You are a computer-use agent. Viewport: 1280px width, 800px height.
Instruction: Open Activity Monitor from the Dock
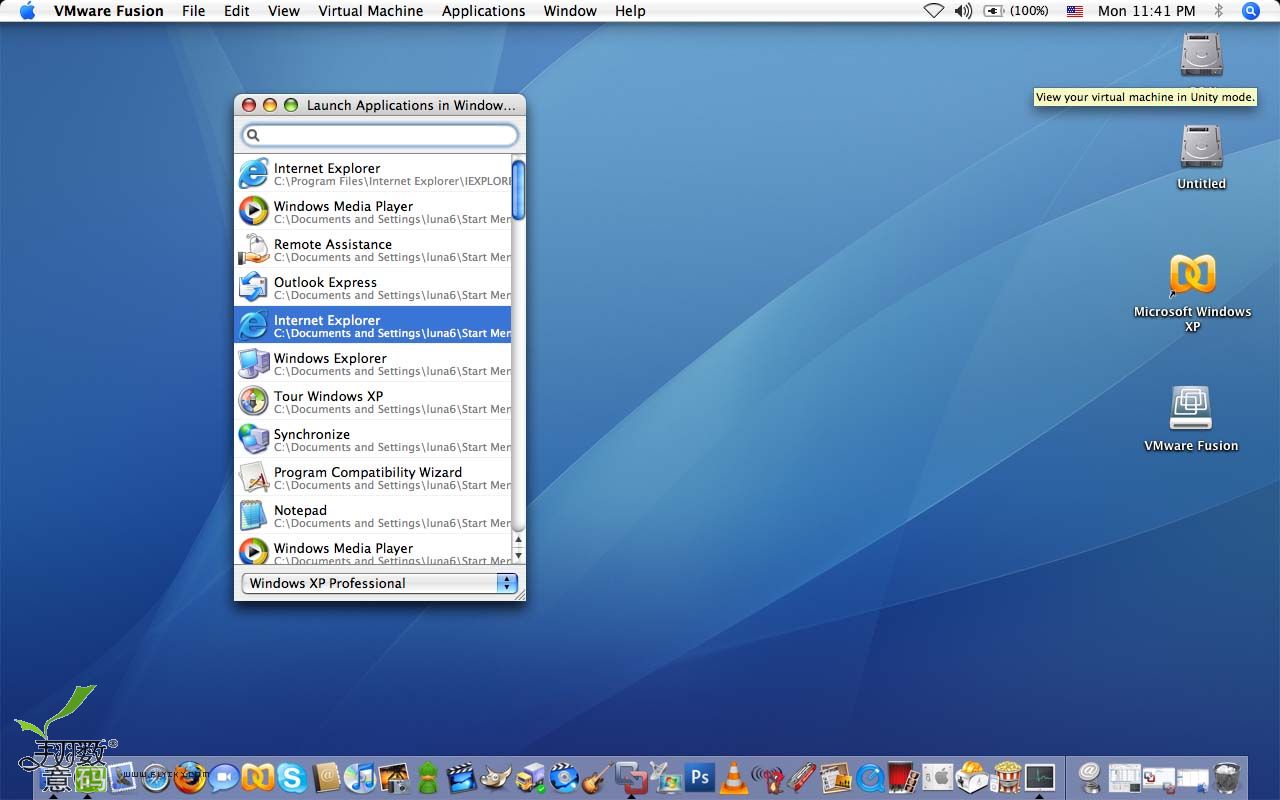pos(1040,778)
